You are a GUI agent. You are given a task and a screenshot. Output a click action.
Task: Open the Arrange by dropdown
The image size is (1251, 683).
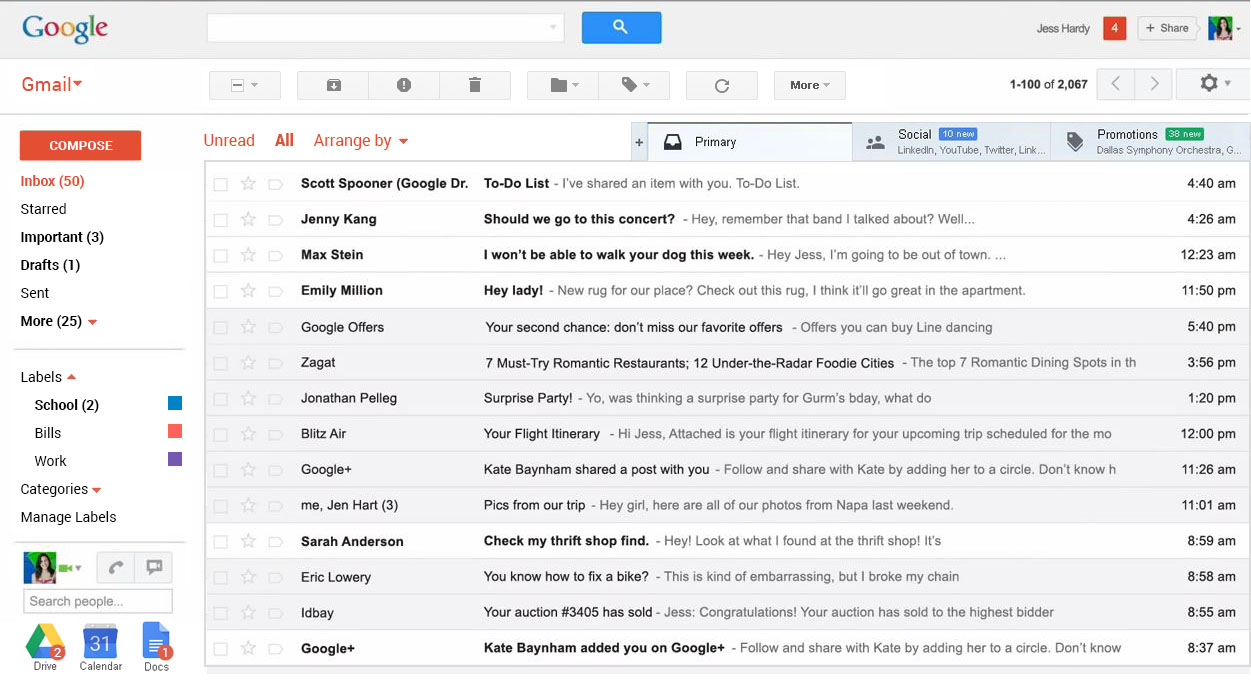click(x=361, y=141)
